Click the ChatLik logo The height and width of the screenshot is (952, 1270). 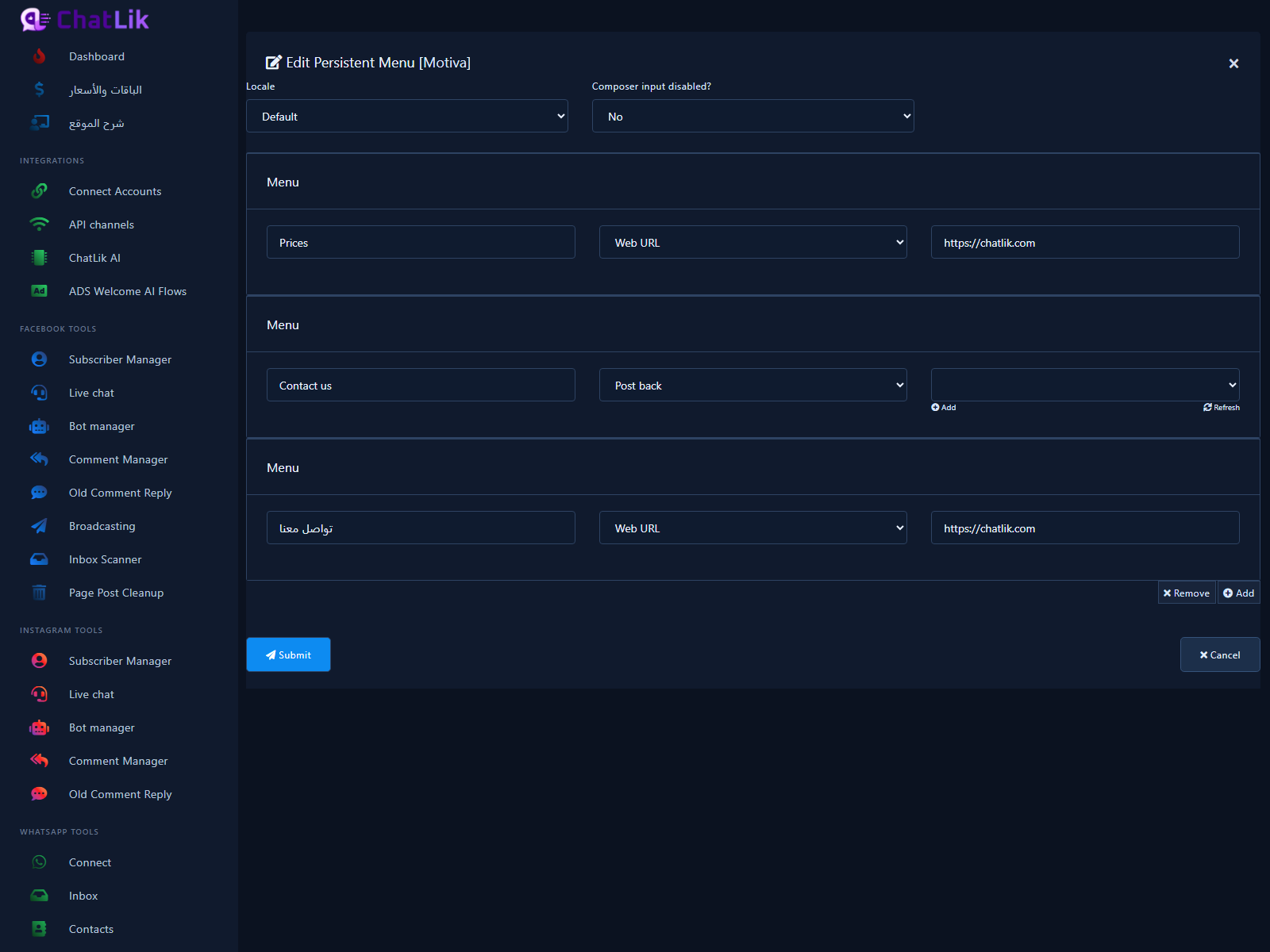(85, 19)
